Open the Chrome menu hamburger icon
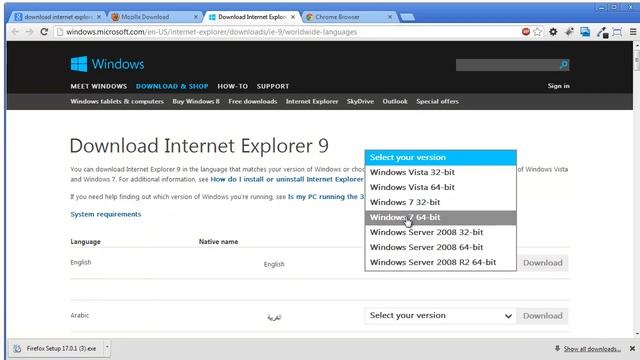640x360 pixels. 633,32
